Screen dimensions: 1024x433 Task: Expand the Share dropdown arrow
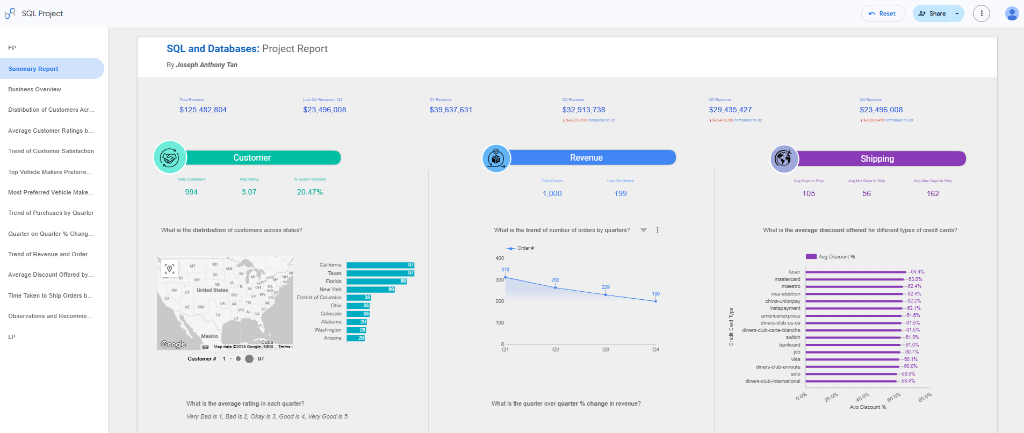(957, 13)
